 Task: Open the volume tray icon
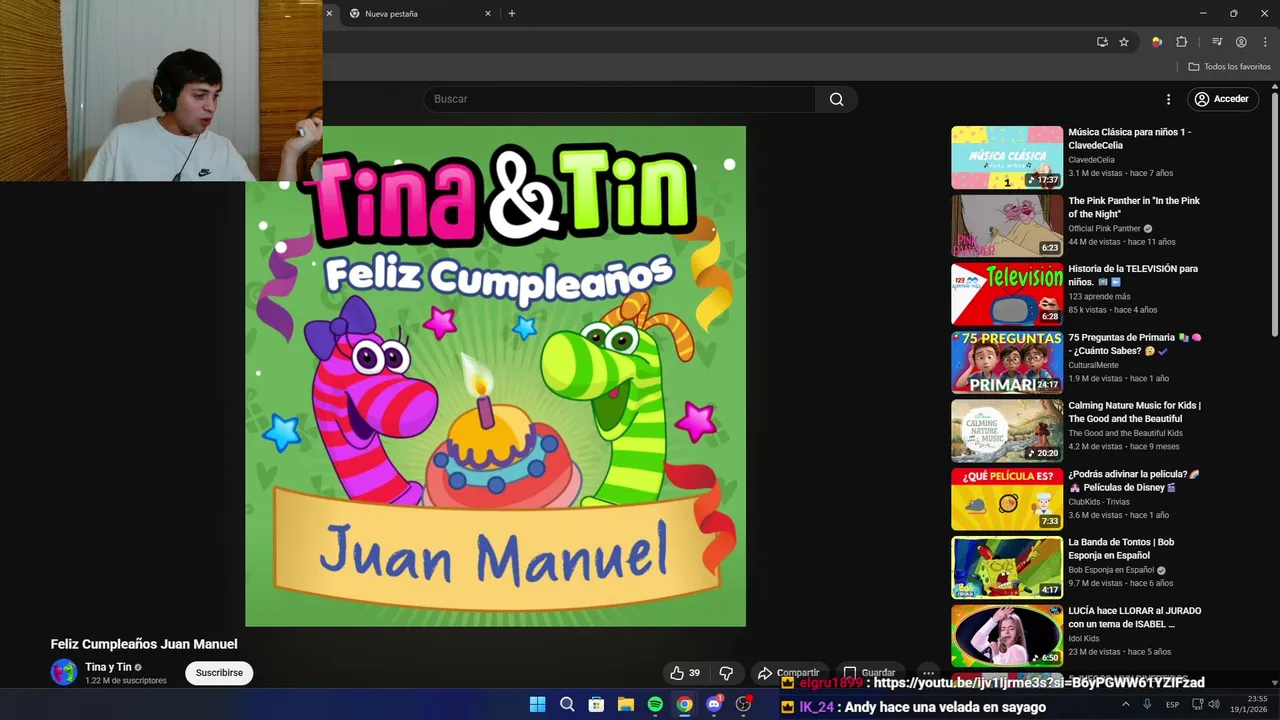(x=1214, y=704)
